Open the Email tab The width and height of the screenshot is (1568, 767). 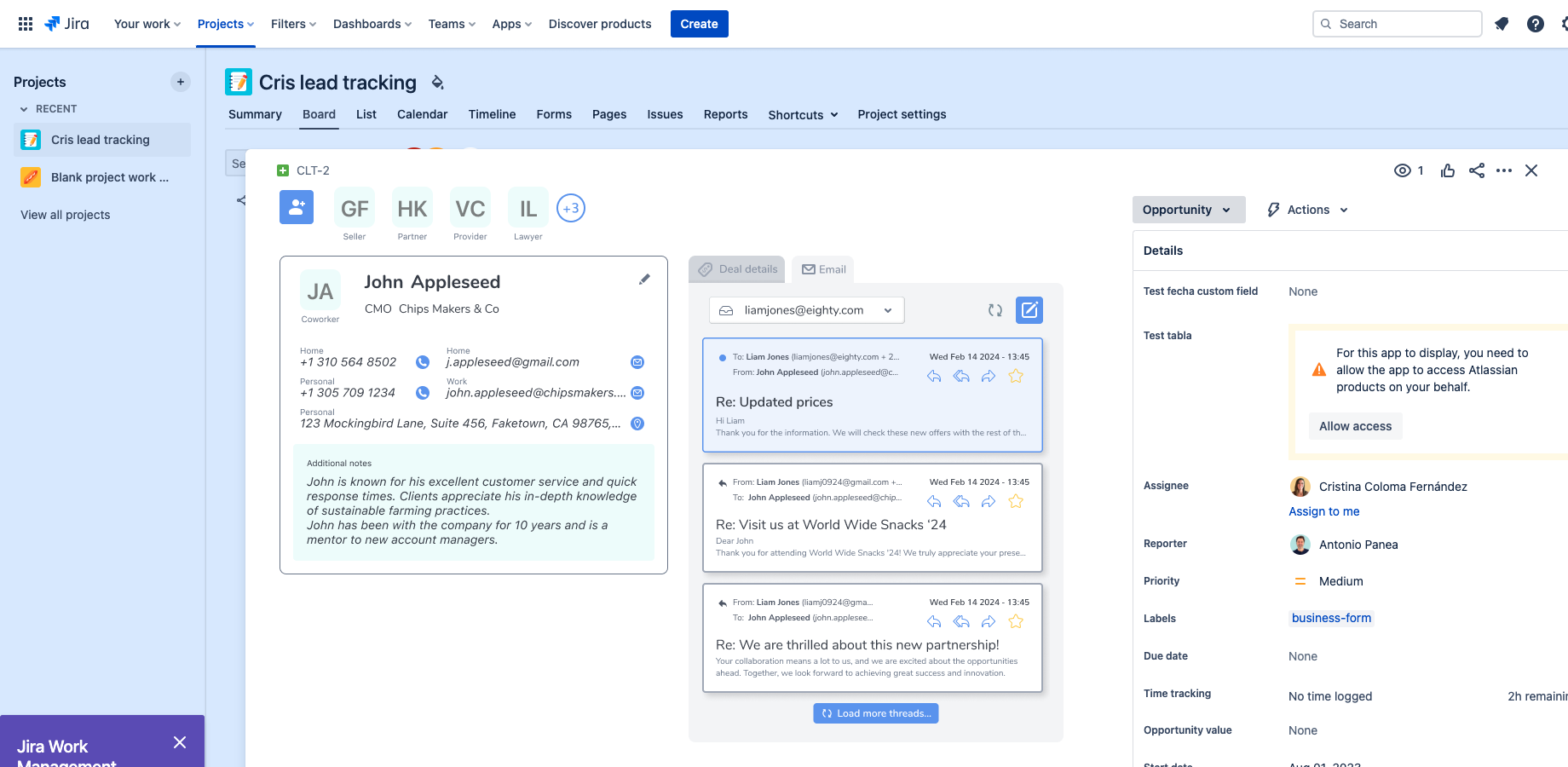pos(823,269)
